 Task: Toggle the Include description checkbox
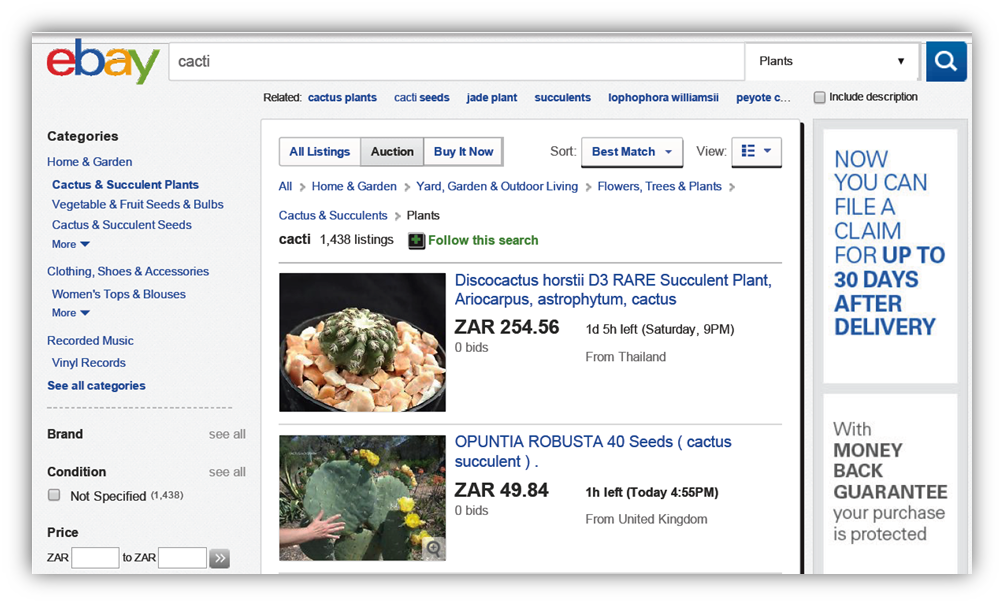(x=820, y=97)
